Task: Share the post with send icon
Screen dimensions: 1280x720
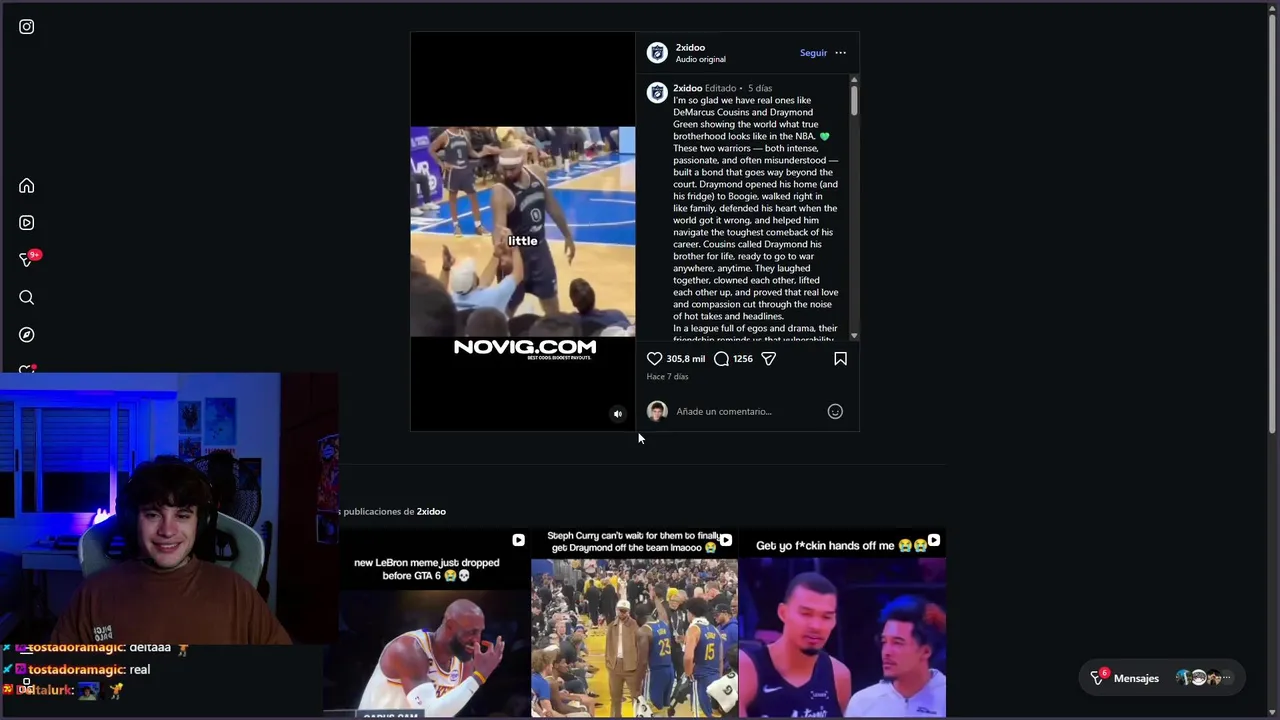Action: point(768,358)
